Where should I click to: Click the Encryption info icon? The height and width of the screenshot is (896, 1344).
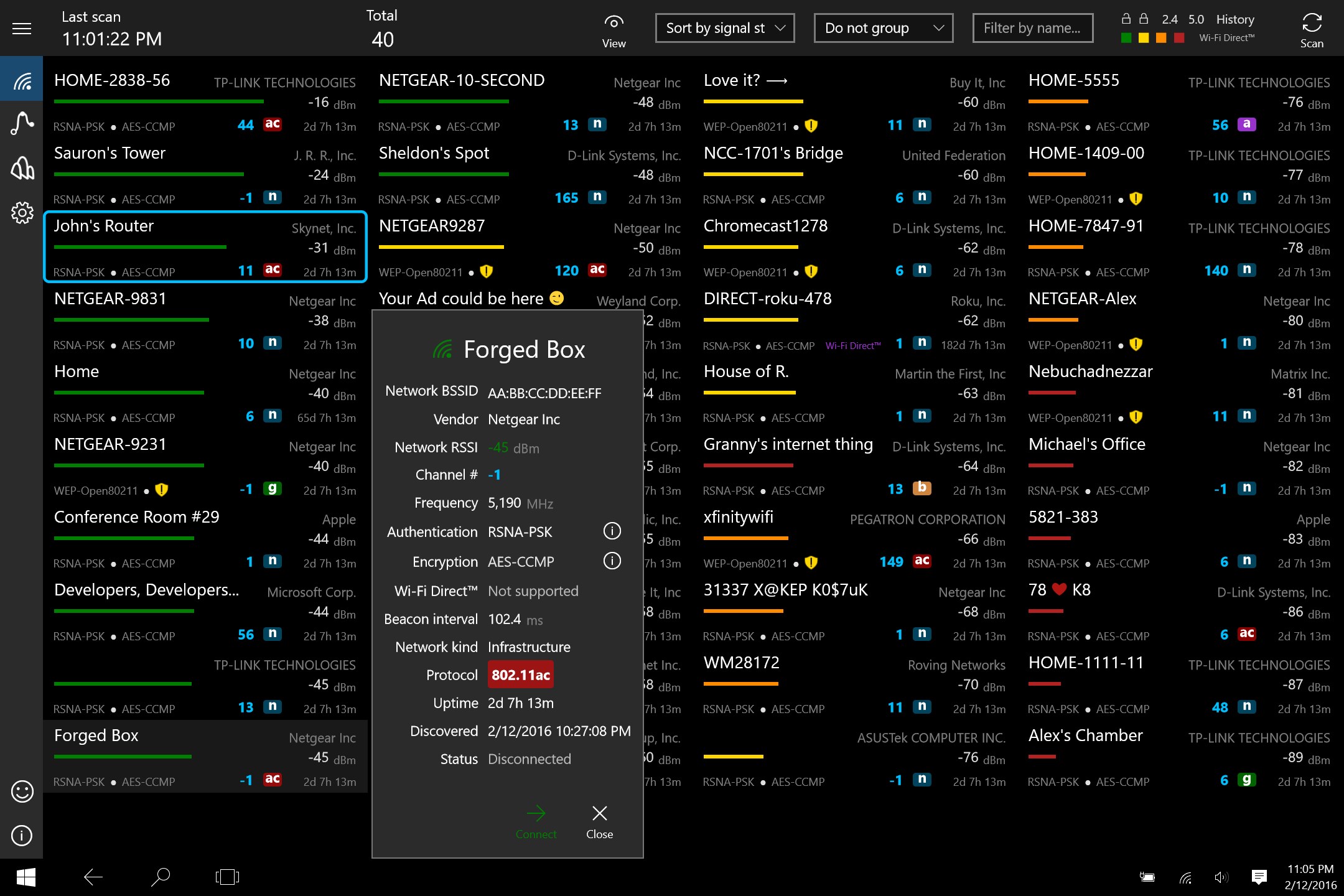(612, 561)
